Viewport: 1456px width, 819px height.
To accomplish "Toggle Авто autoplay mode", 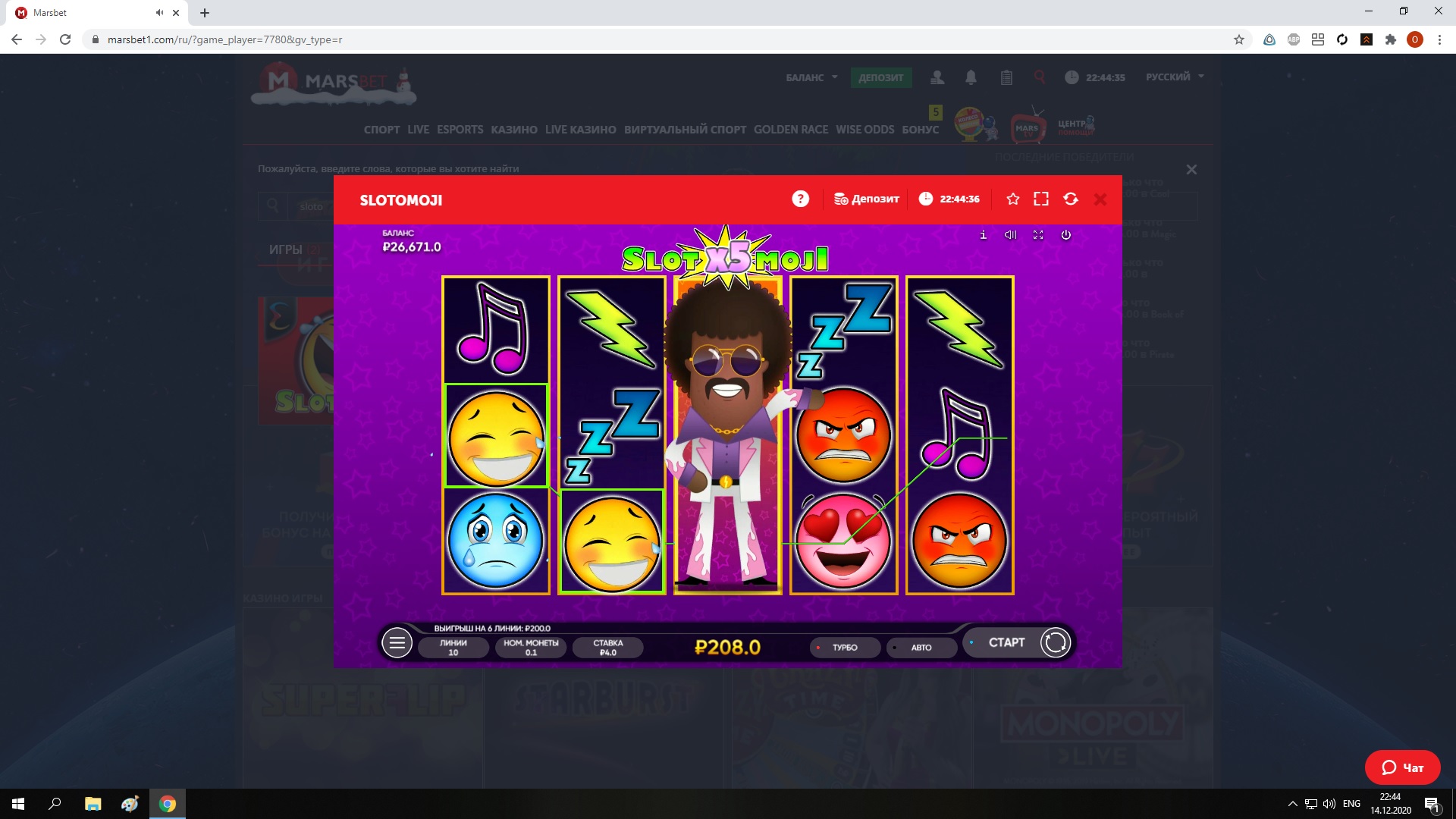I will tap(921, 648).
